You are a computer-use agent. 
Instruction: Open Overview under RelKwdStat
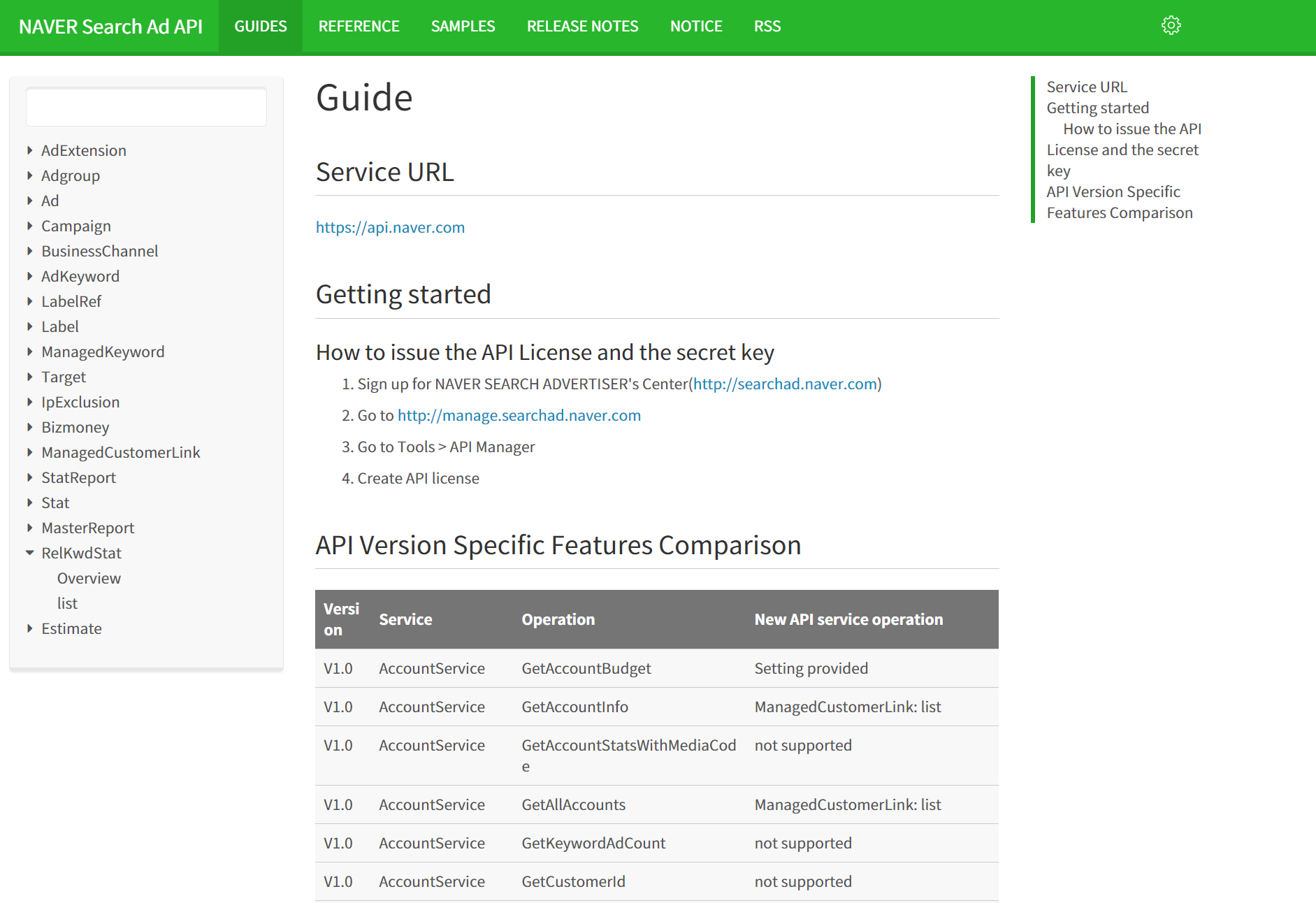click(x=89, y=578)
